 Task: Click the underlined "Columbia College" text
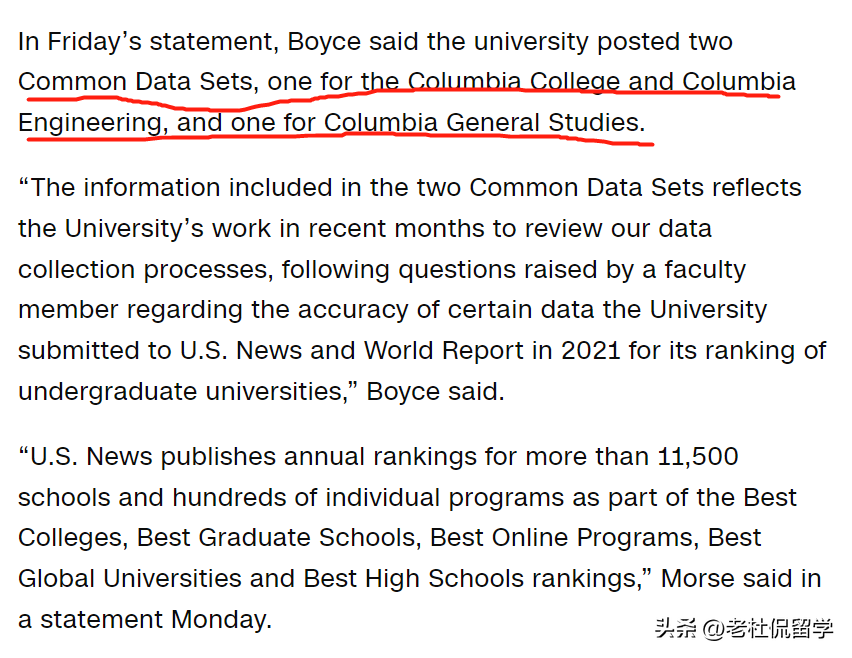point(514,81)
